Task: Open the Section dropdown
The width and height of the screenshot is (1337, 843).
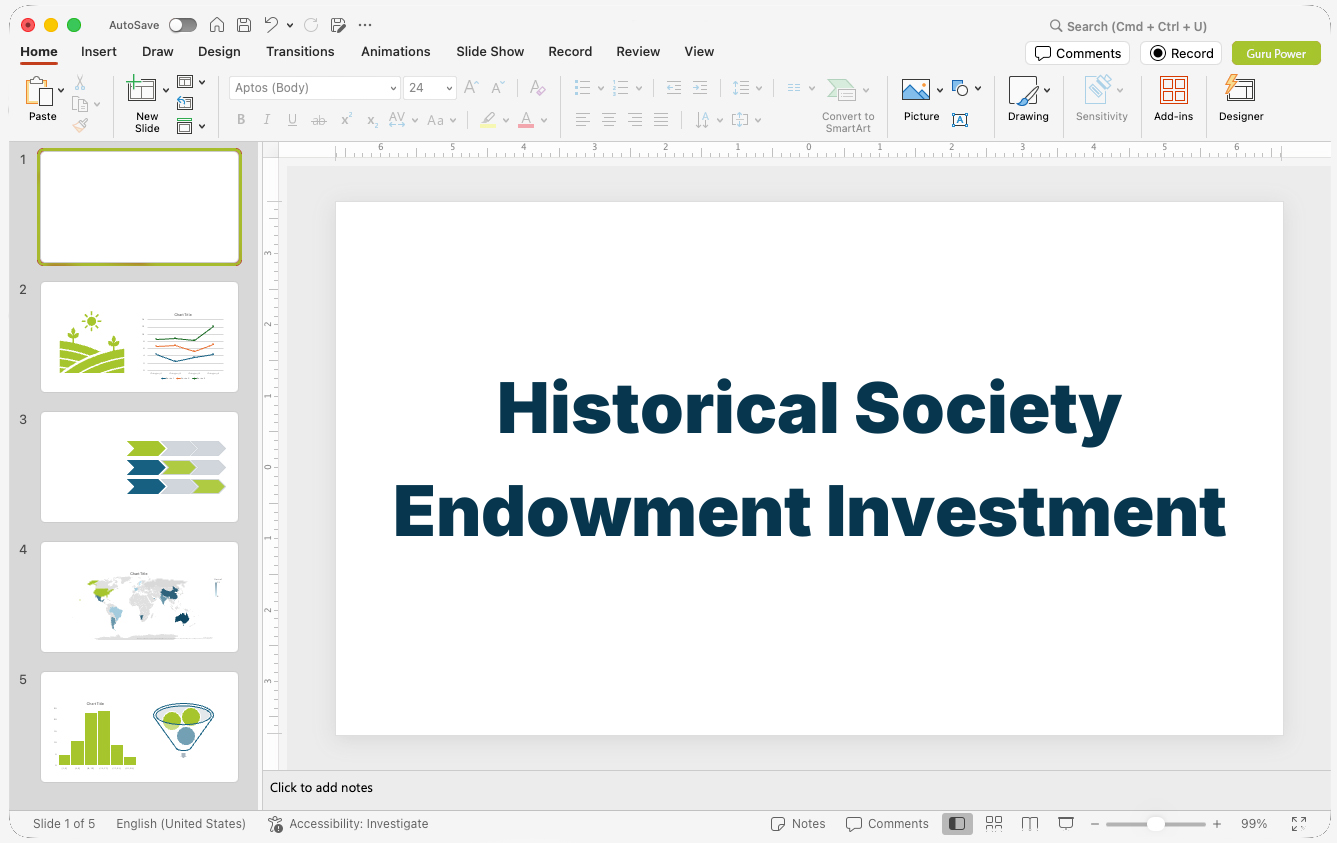Action: coord(191,126)
